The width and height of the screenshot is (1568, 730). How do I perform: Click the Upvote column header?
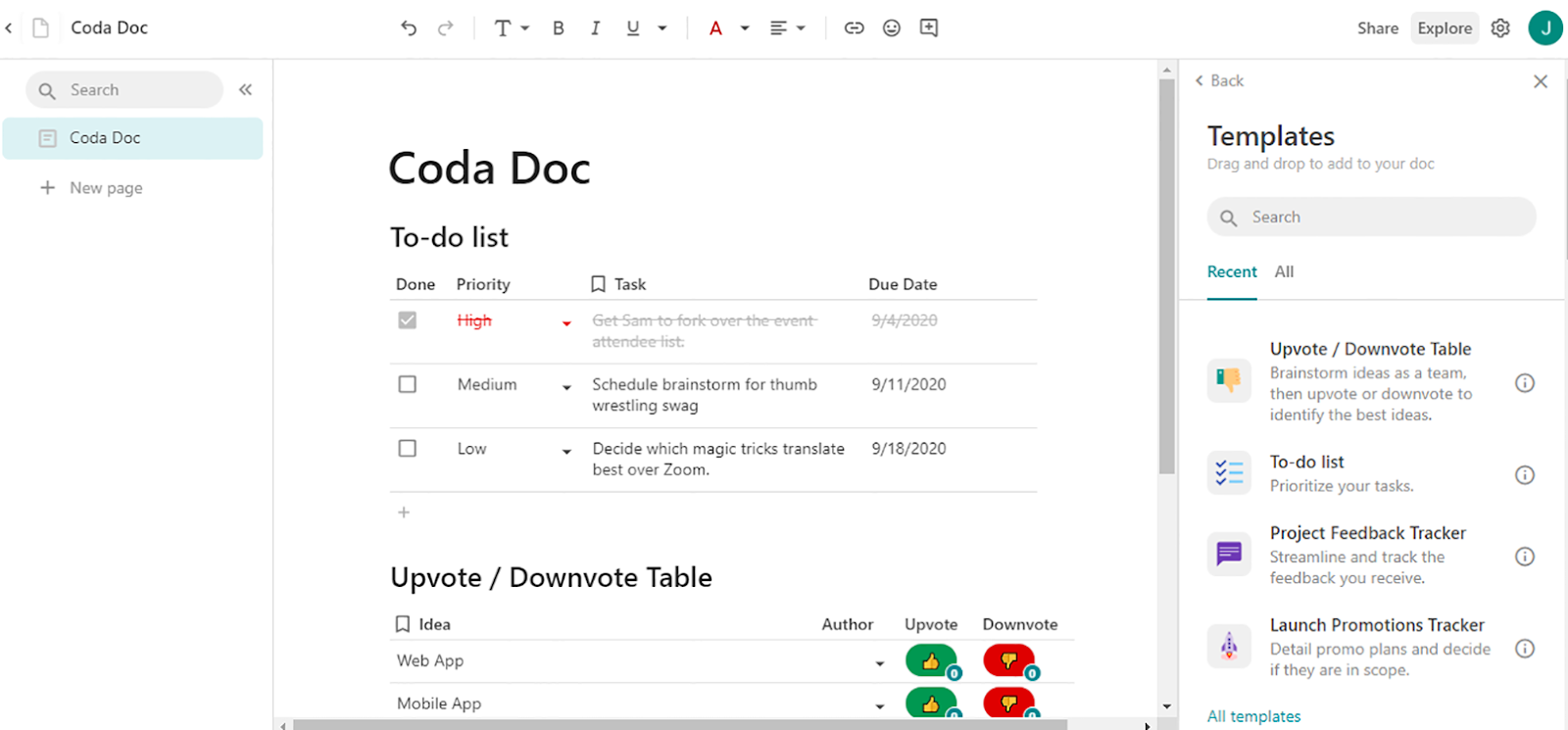[x=931, y=624]
